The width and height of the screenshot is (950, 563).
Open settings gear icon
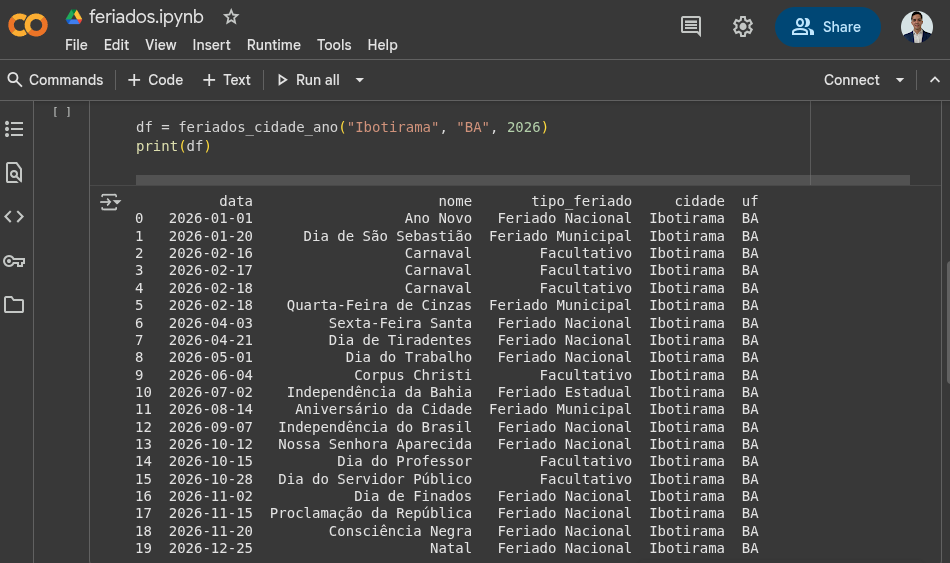743,27
